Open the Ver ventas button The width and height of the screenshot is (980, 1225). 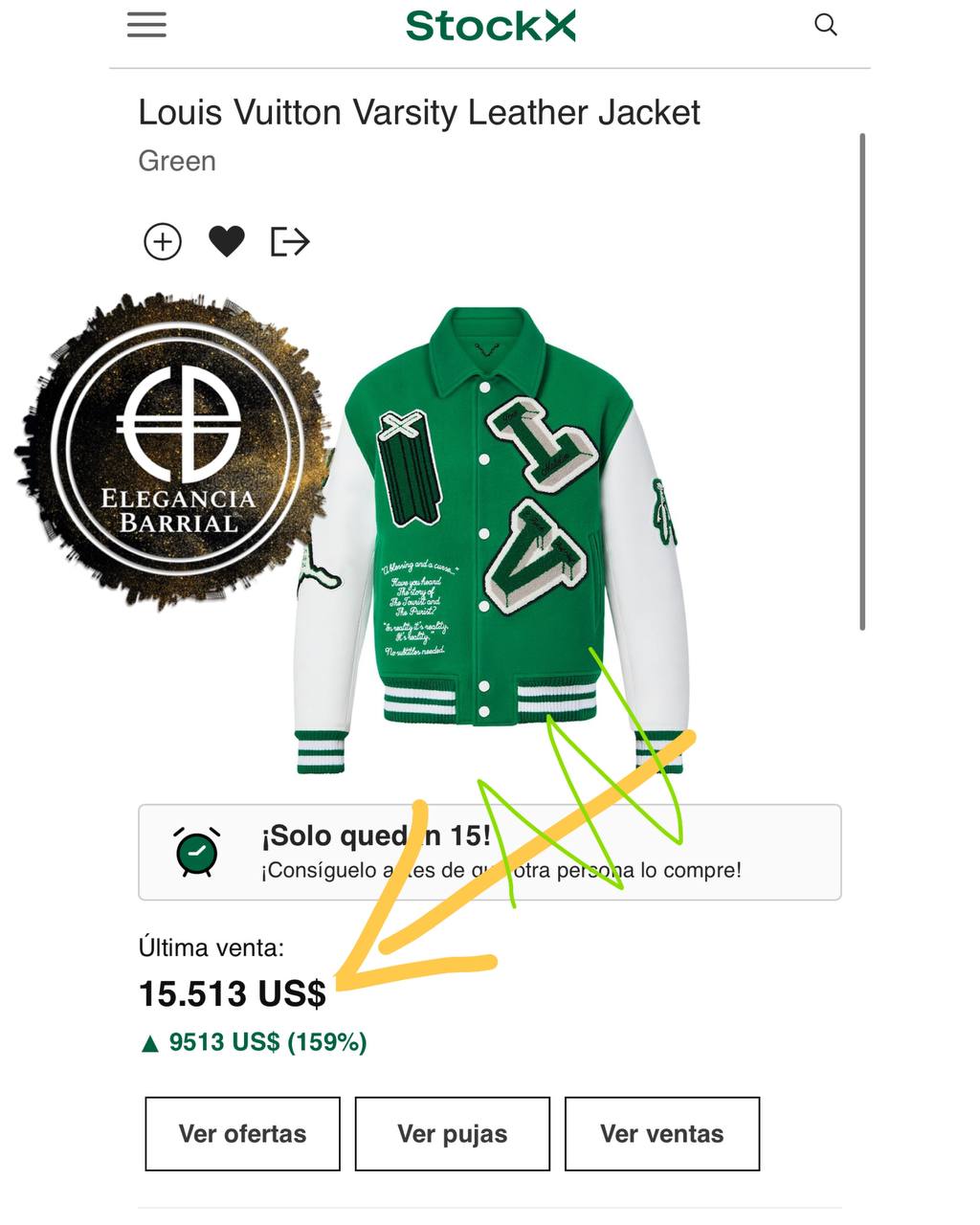662,1134
